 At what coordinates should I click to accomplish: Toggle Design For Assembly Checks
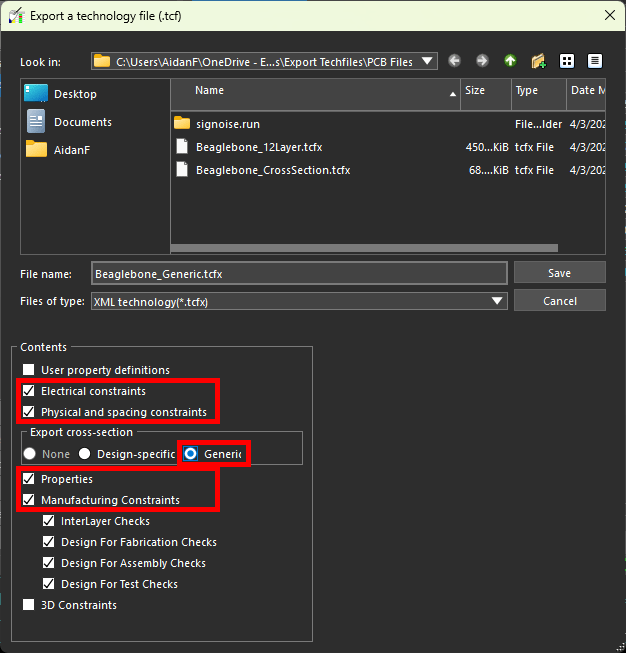click(x=49, y=563)
